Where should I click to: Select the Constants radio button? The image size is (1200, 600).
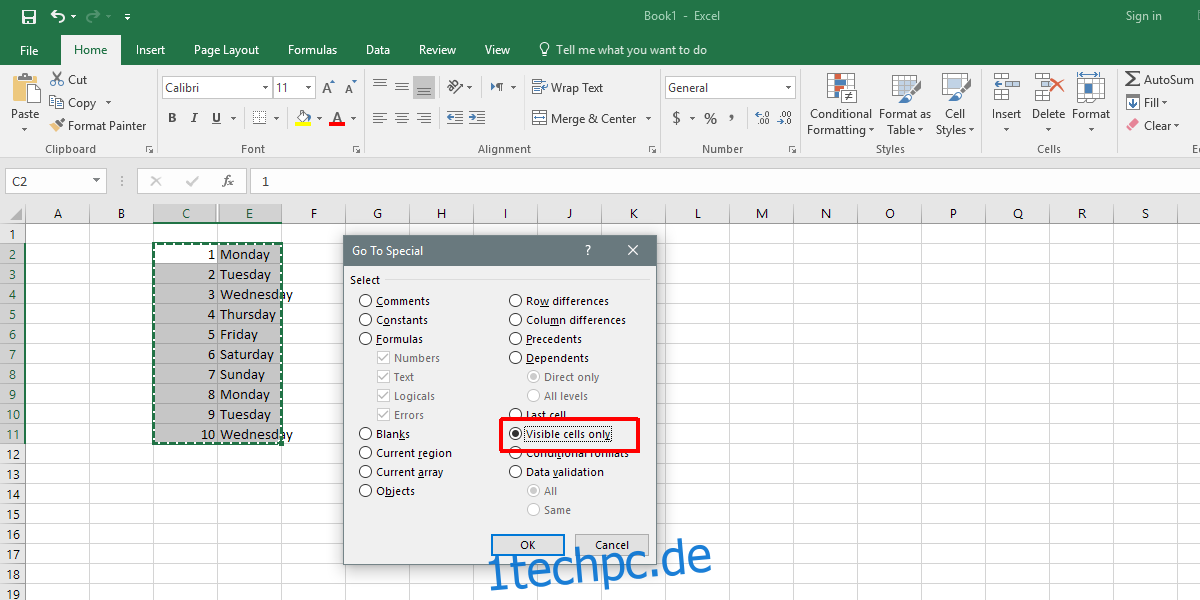(x=366, y=320)
